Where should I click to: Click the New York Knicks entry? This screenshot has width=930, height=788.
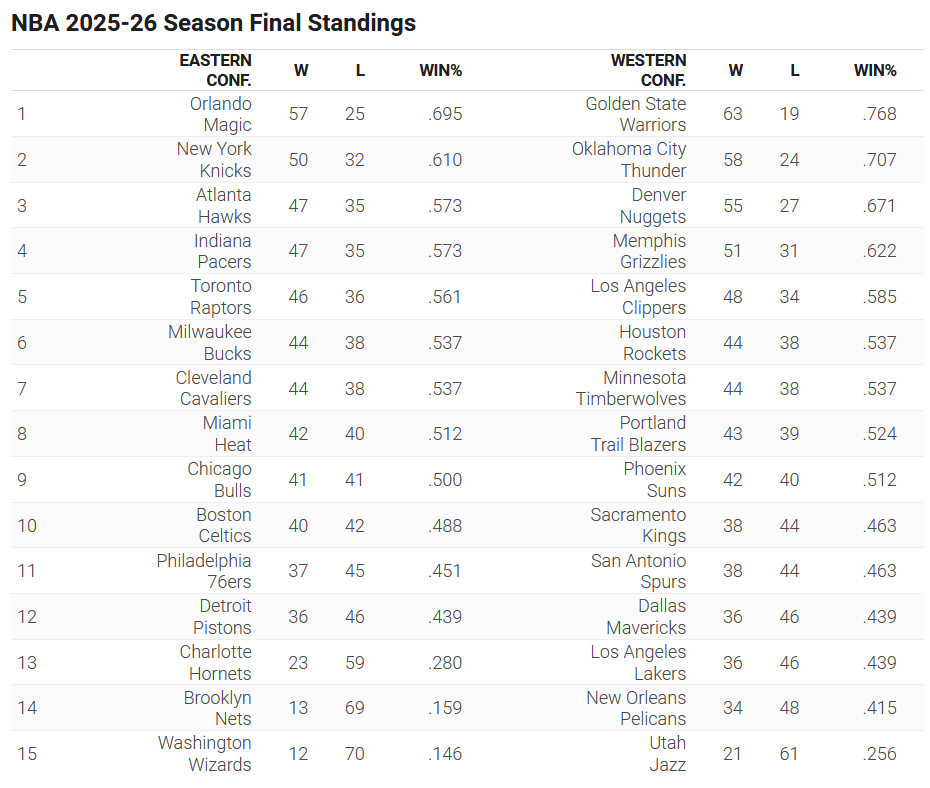point(214,160)
